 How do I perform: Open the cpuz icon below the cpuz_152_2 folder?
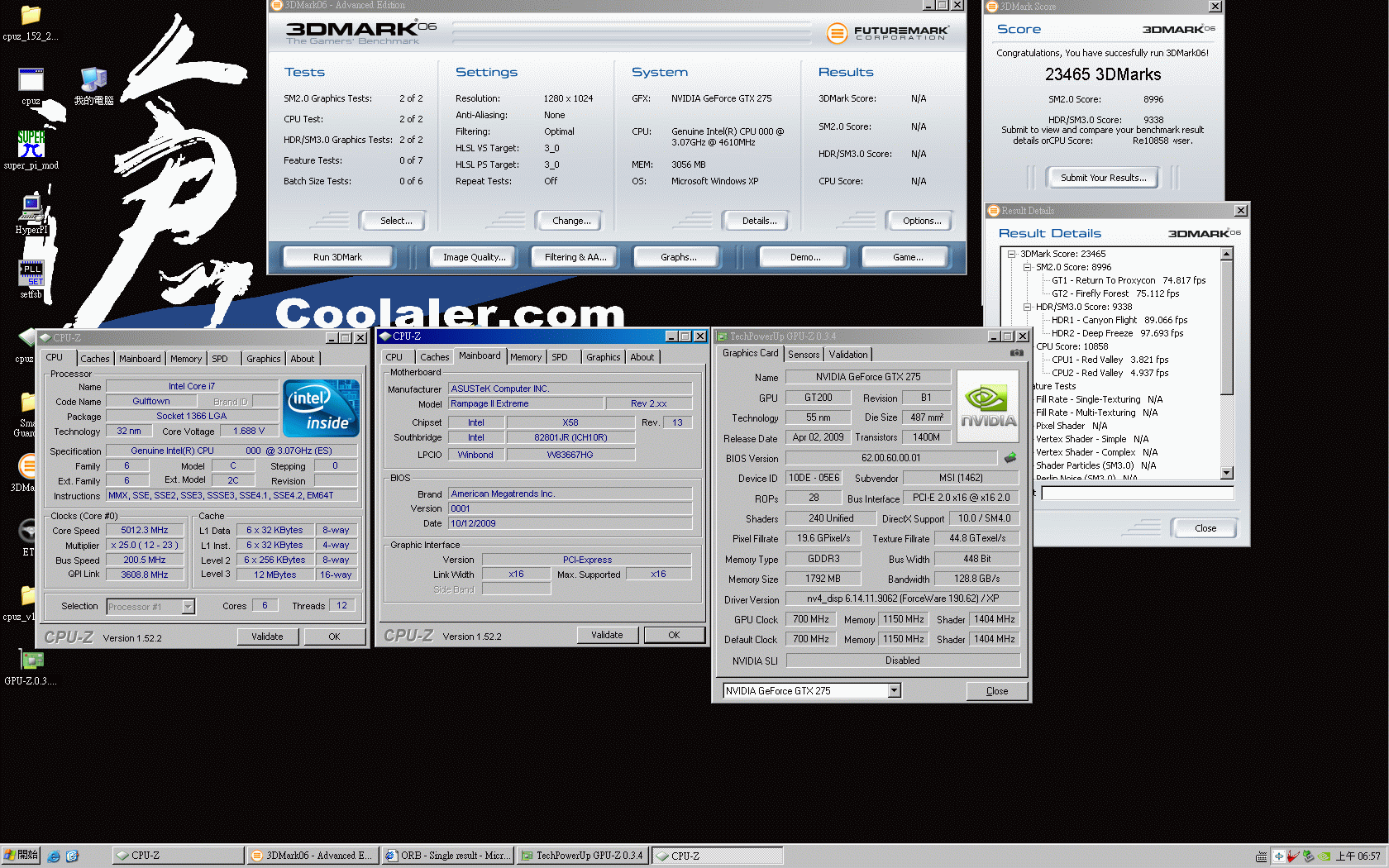tap(31, 86)
